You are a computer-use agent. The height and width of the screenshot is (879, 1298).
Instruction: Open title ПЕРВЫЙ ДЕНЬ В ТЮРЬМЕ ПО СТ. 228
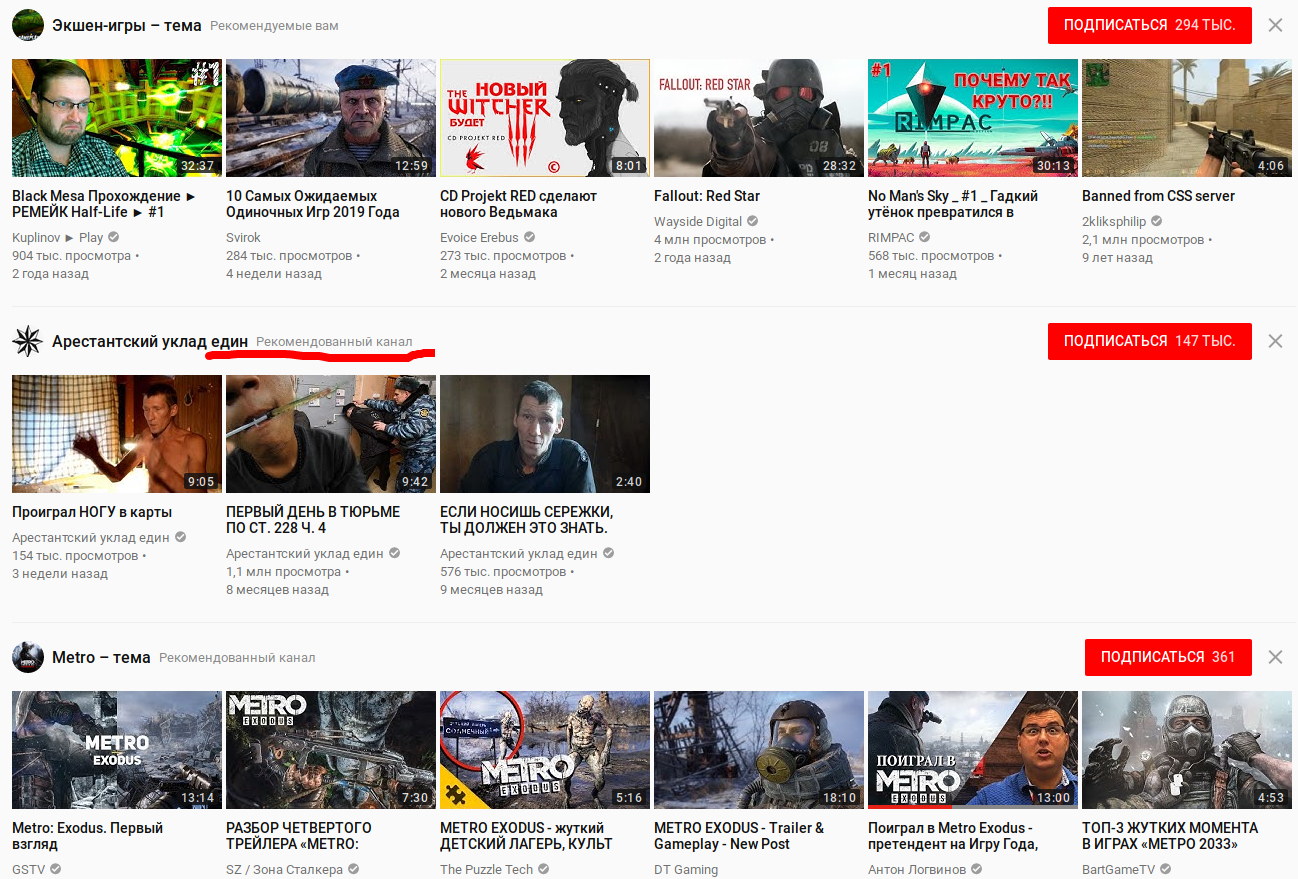(x=313, y=520)
